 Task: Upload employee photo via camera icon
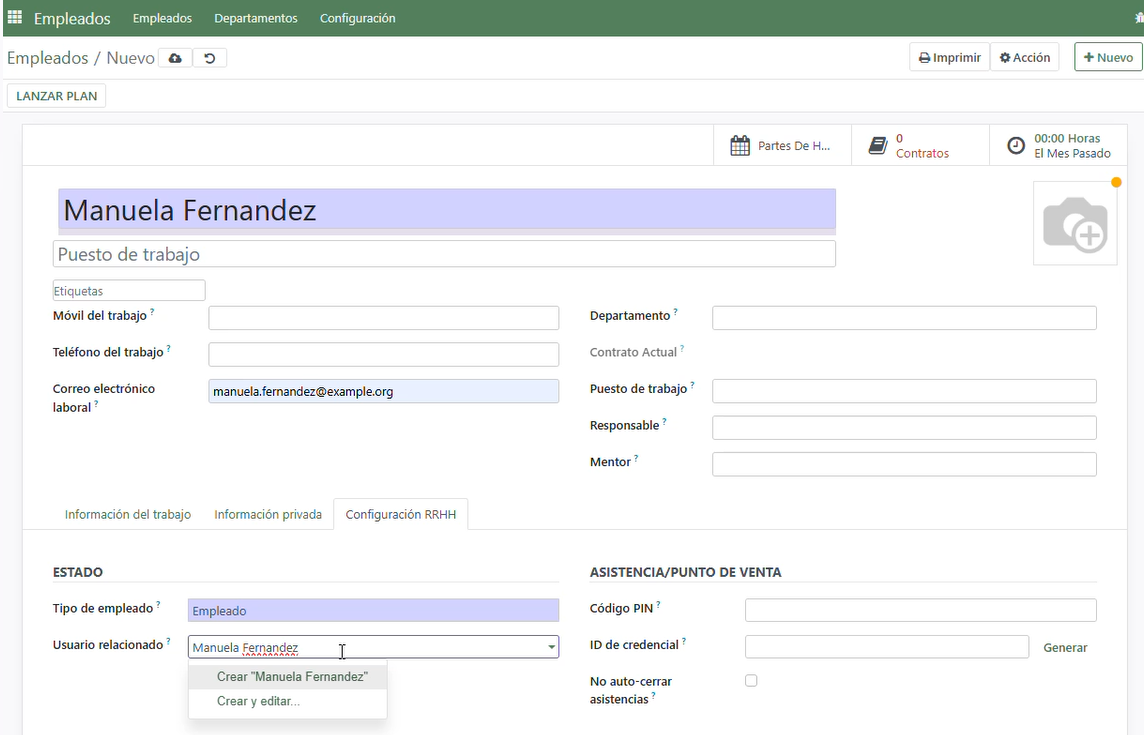click(1074, 223)
